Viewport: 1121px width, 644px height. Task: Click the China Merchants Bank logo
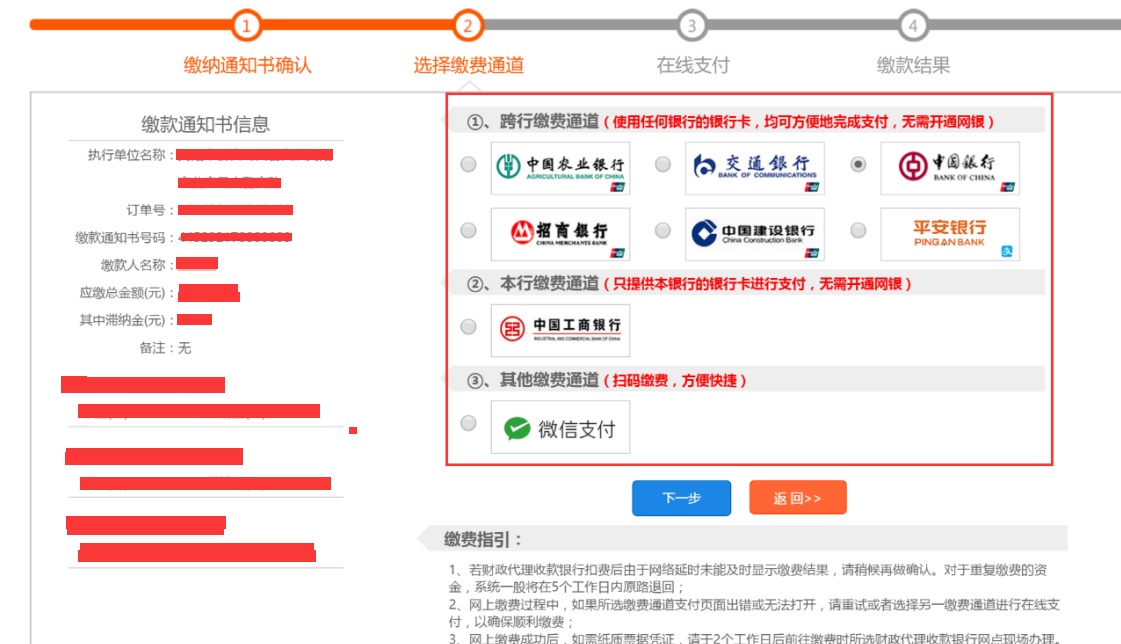click(x=560, y=234)
